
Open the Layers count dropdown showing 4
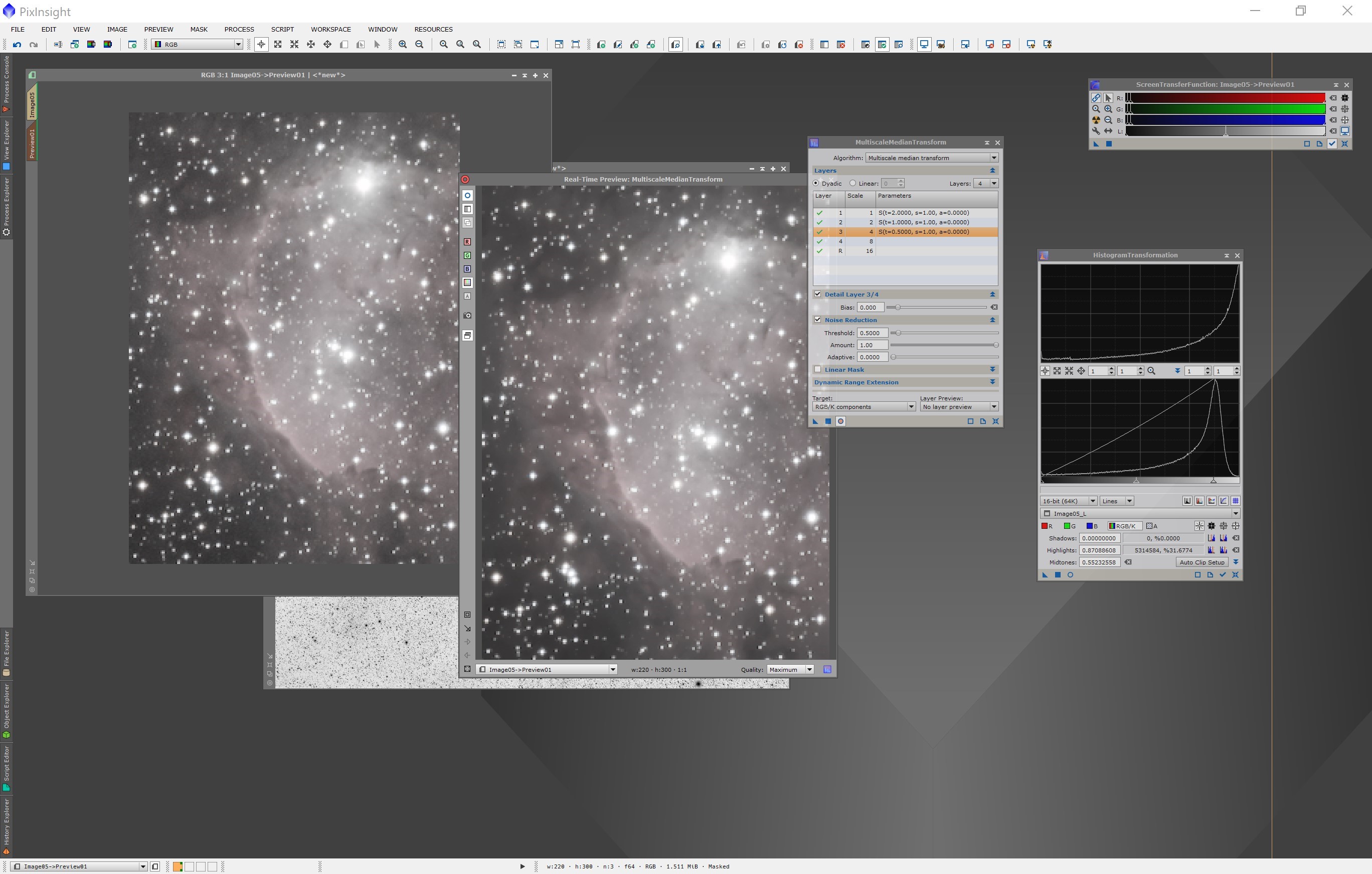986,184
